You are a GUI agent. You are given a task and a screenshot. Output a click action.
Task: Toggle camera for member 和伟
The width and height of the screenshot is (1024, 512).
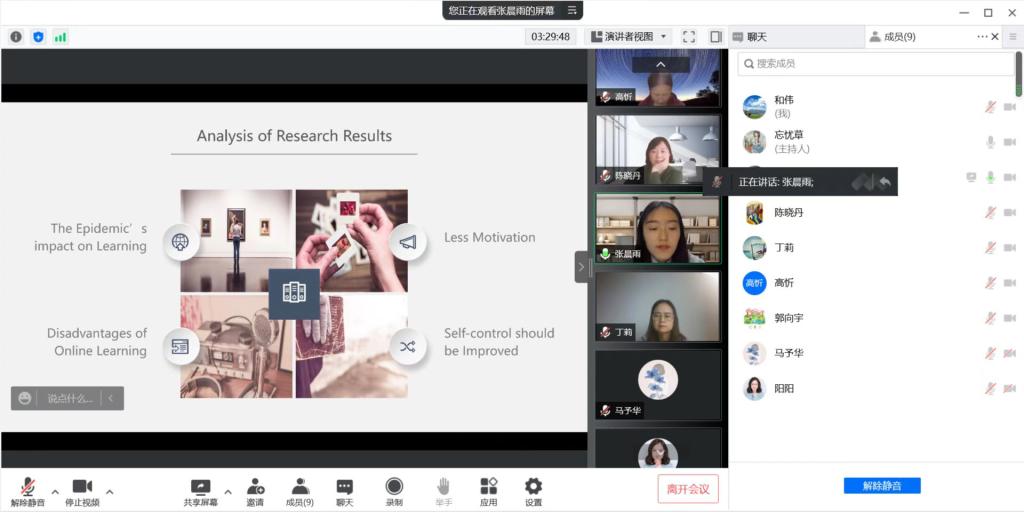click(1010, 107)
